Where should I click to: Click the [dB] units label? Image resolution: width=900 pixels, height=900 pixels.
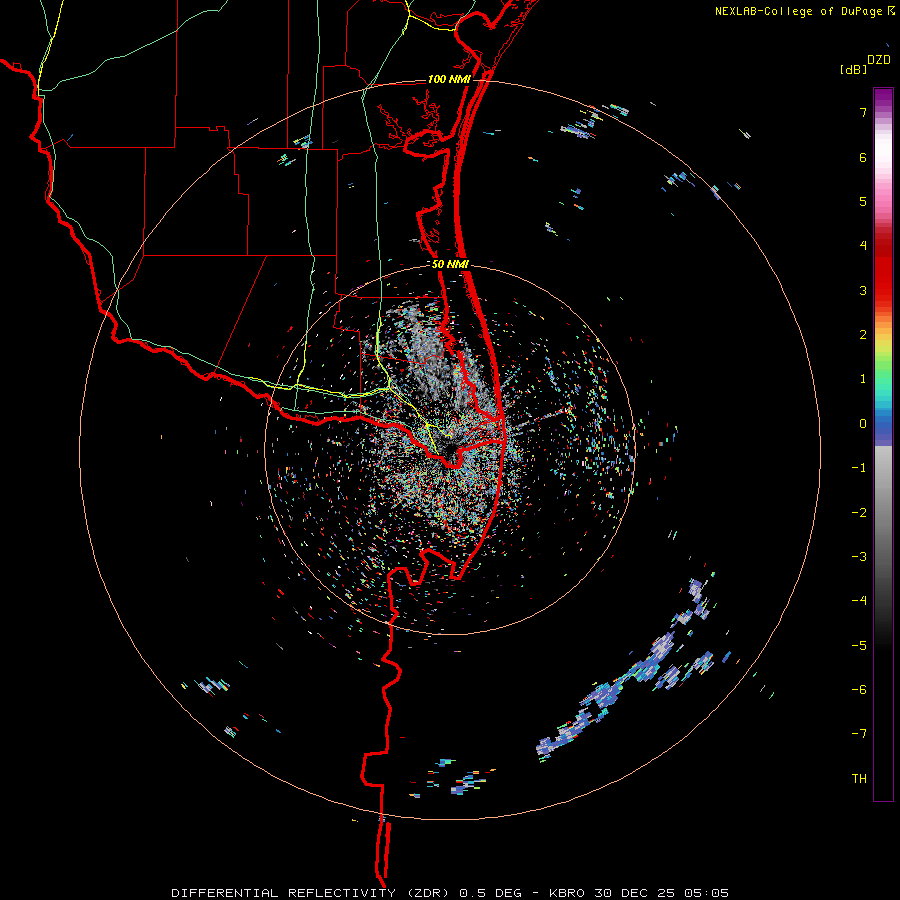pyautogui.click(x=853, y=70)
